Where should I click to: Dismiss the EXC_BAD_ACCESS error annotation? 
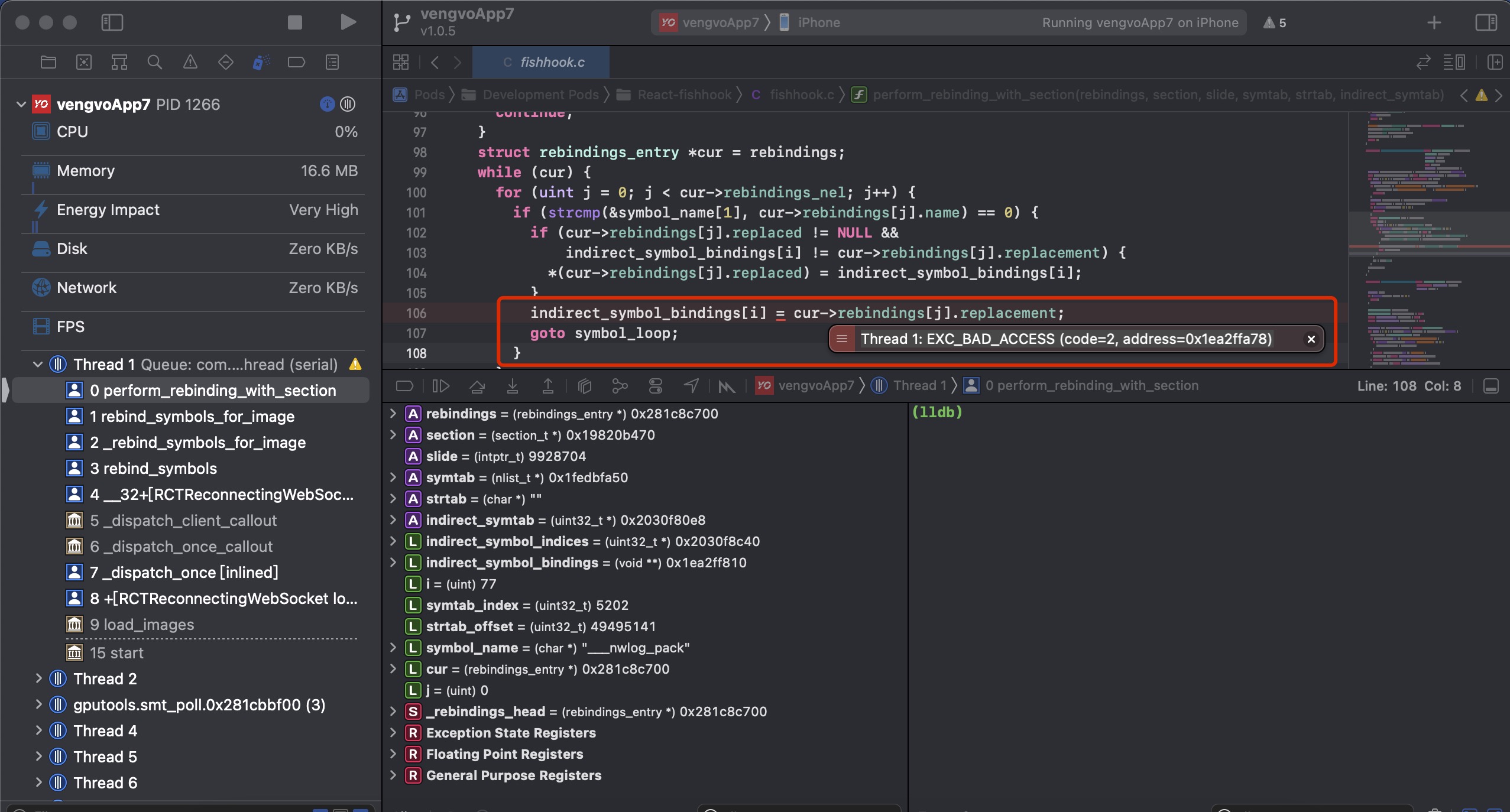[1311, 339]
